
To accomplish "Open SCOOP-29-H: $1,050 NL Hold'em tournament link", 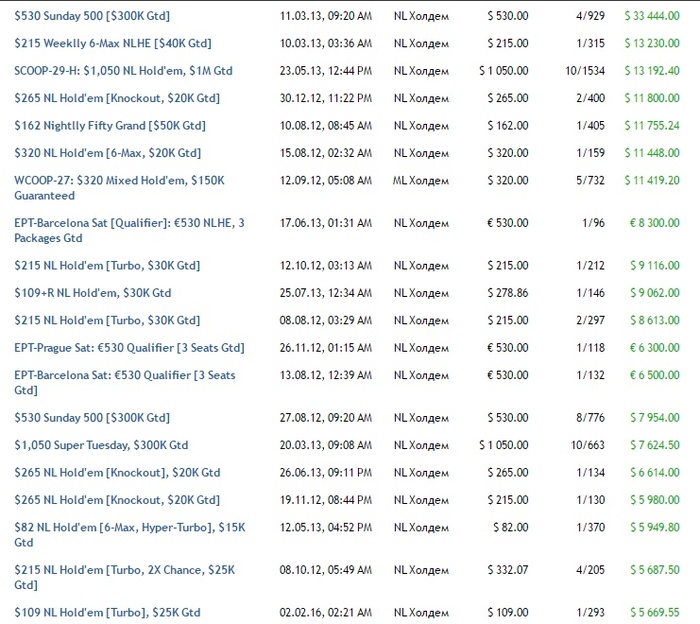I will (x=123, y=71).
